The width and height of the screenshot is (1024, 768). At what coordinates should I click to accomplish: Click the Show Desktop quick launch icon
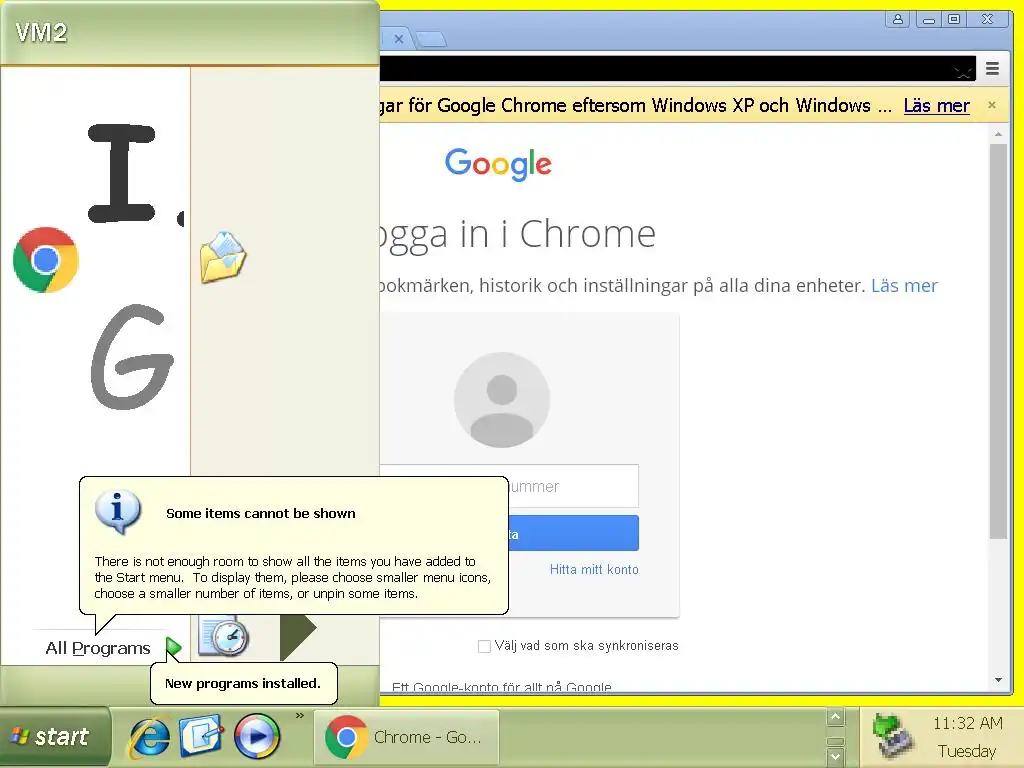coord(201,735)
